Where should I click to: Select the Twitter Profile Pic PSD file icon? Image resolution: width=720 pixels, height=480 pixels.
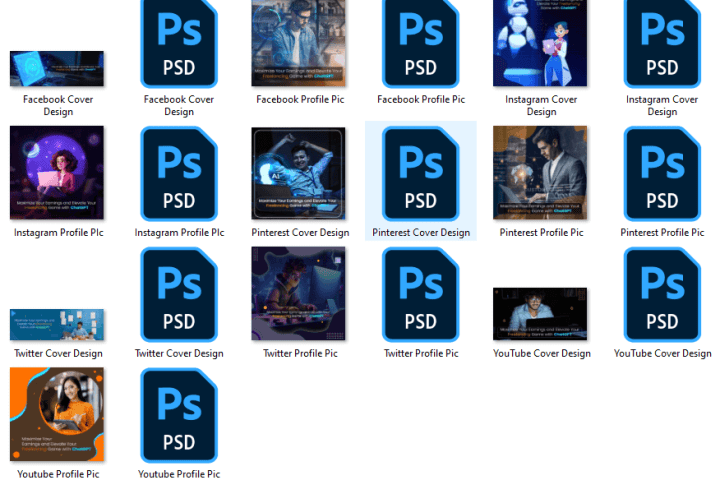(421, 294)
